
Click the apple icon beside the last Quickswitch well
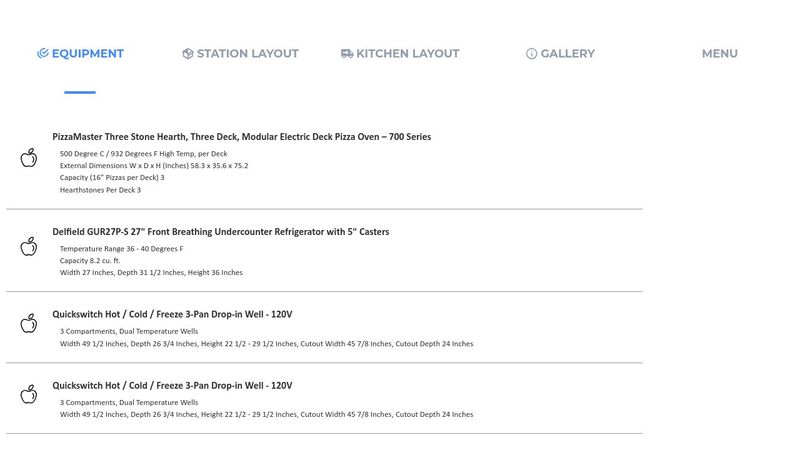(x=29, y=394)
